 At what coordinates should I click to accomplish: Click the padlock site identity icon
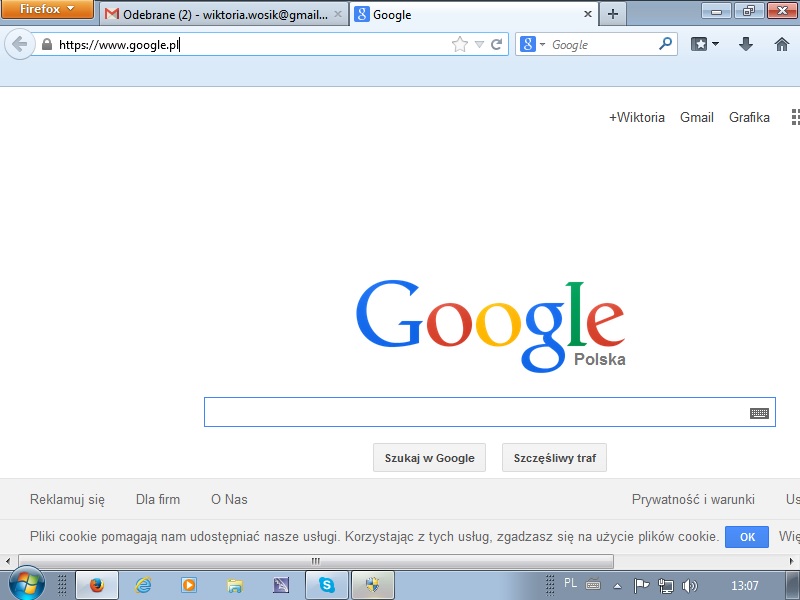[x=47, y=44]
